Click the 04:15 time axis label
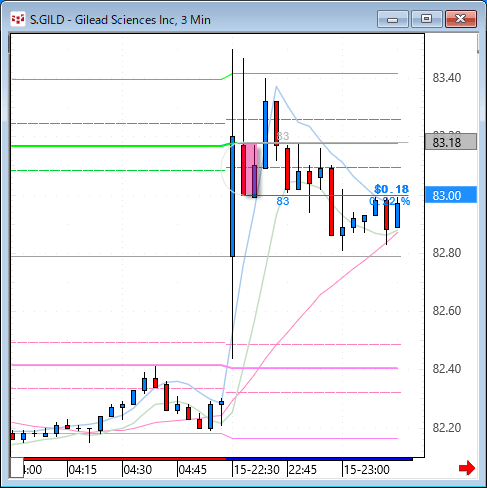Viewport: 487px width, 488px height. click(x=82, y=470)
